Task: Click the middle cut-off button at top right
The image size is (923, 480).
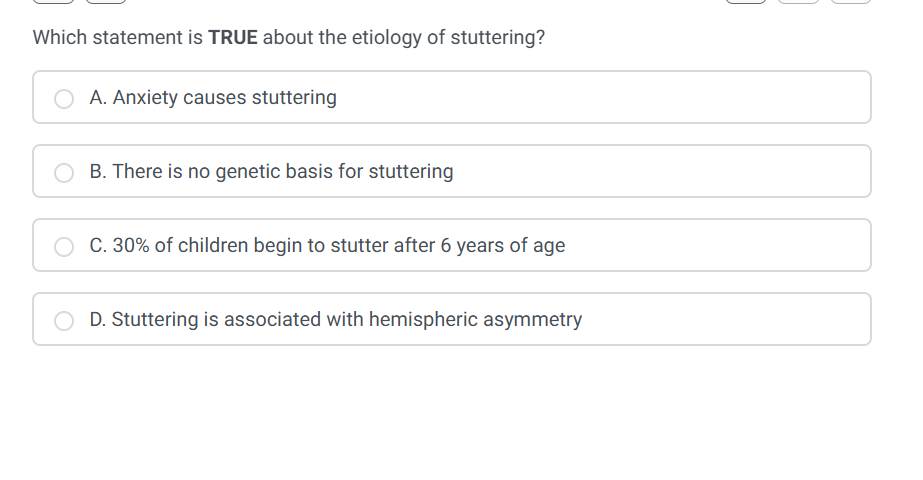Action: [x=798, y=1]
